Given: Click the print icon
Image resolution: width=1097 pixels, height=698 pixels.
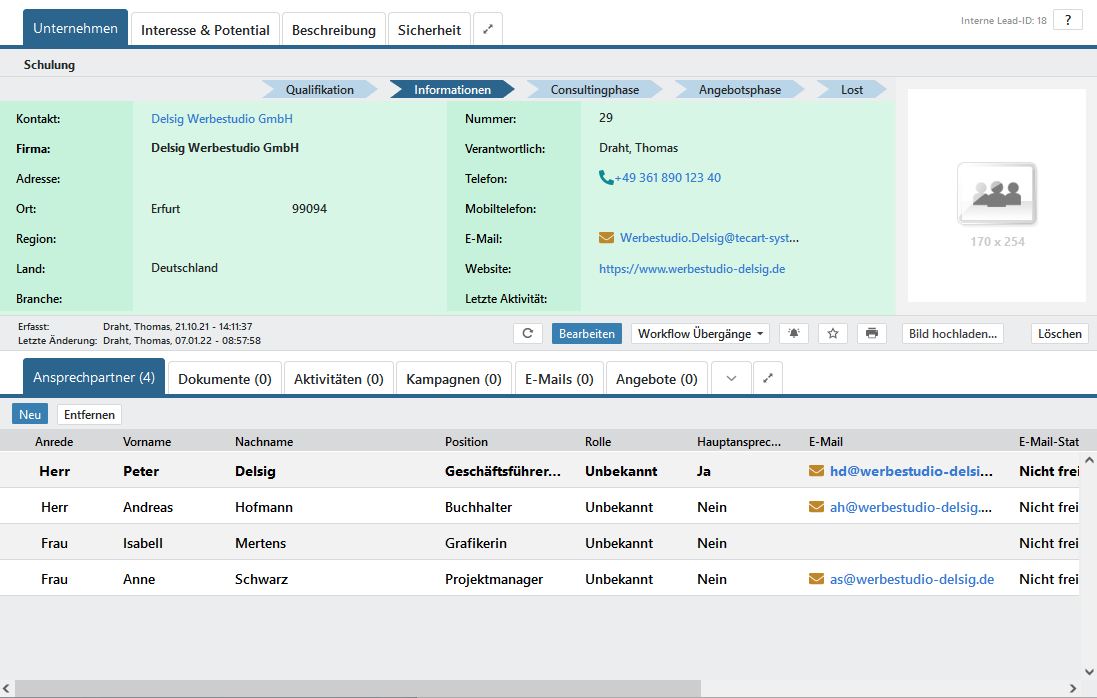Looking at the screenshot, I should pyautogui.click(x=871, y=334).
